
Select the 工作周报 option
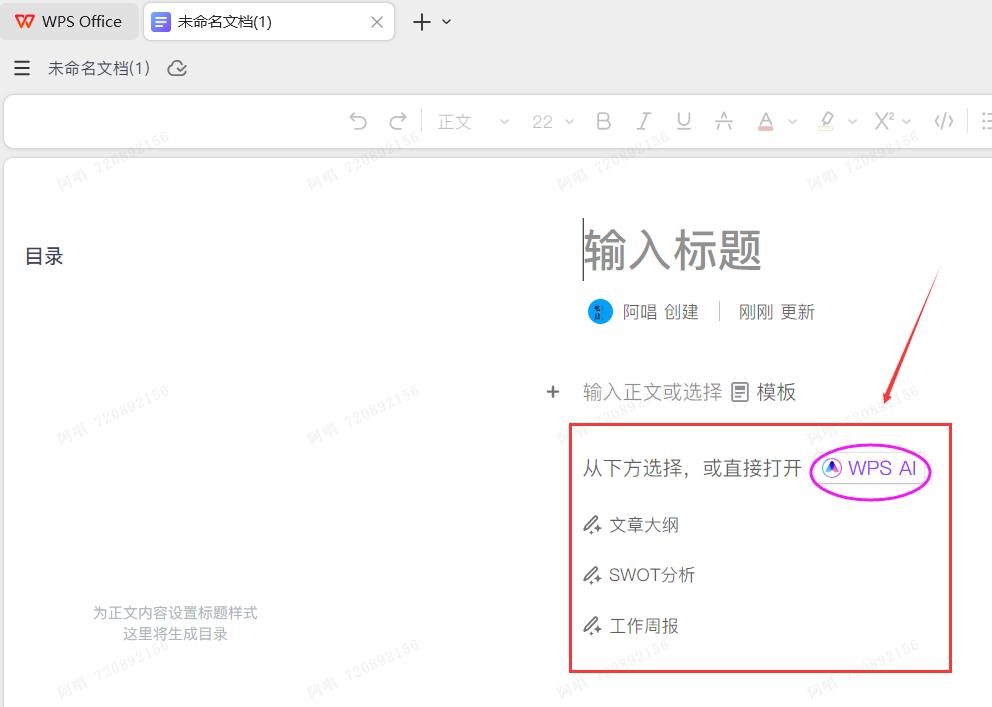coord(643,626)
